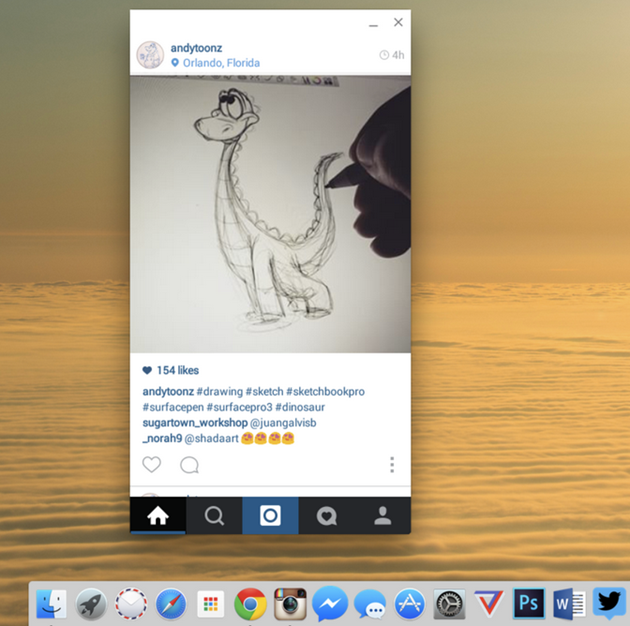Image resolution: width=630 pixels, height=626 pixels.
Task: Open post options three-dot menu
Action: (392, 465)
